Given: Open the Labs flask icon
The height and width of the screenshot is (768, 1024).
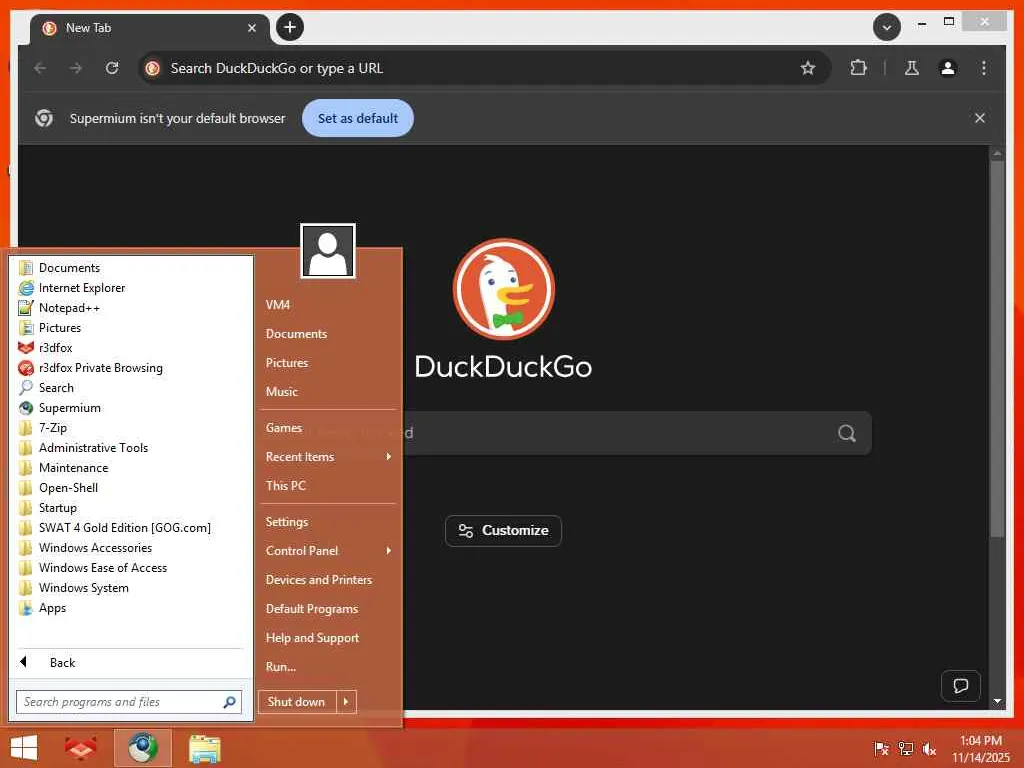Looking at the screenshot, I should [x=912, y=68].
